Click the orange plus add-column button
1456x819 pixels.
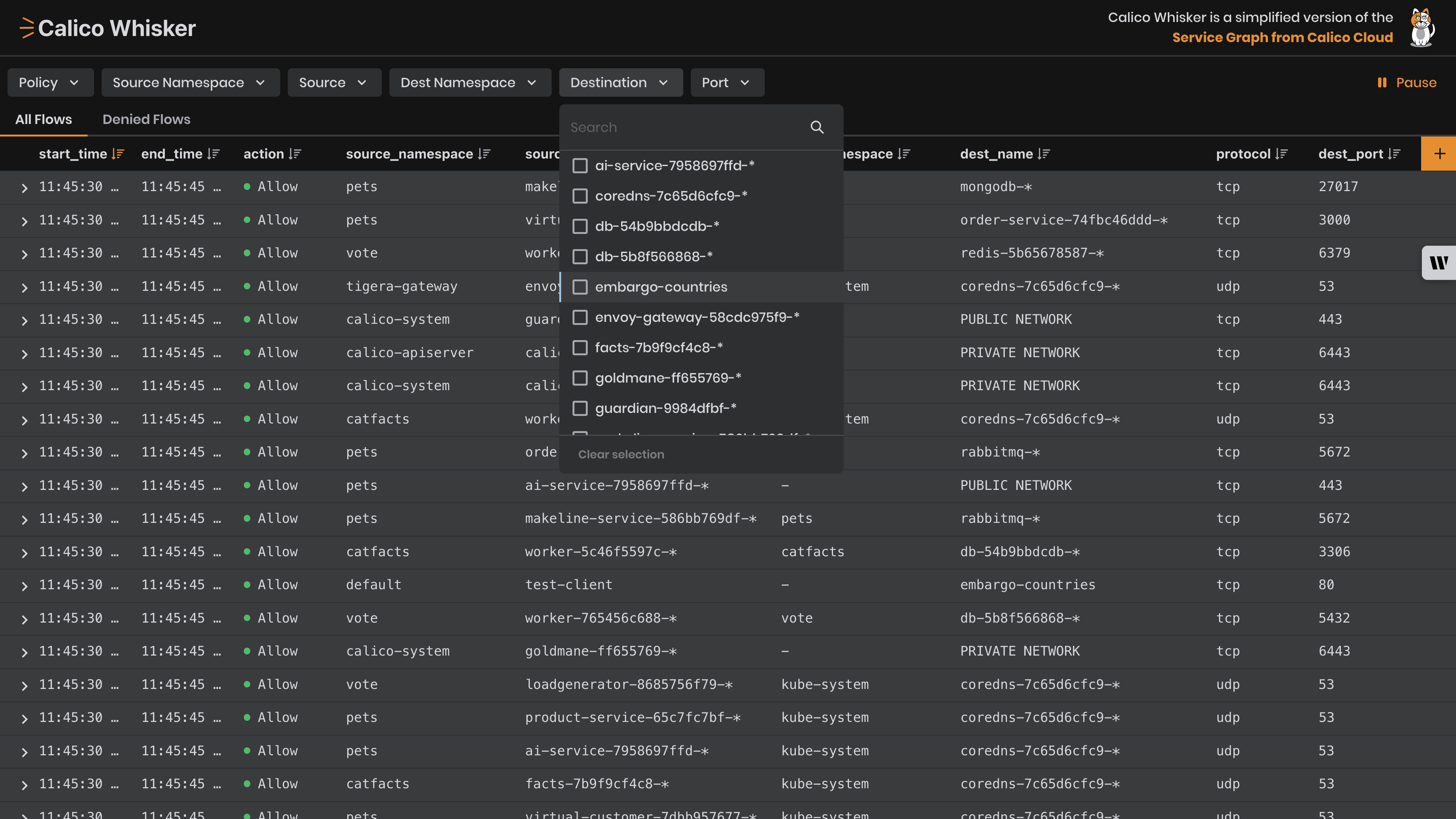[1439, 153]
